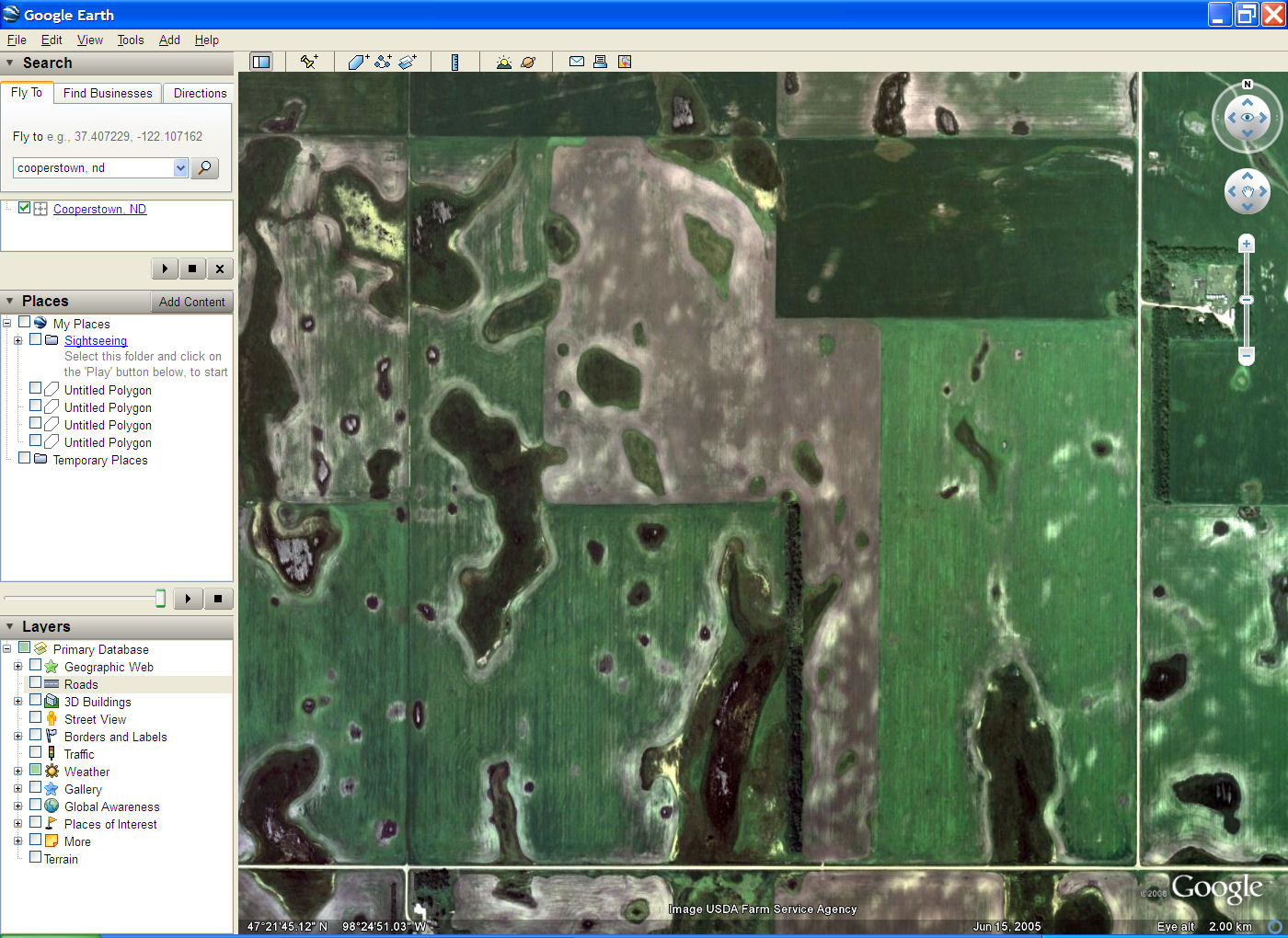
Task: Check the Temporary Places checkbox
Action: pos(24,459)
